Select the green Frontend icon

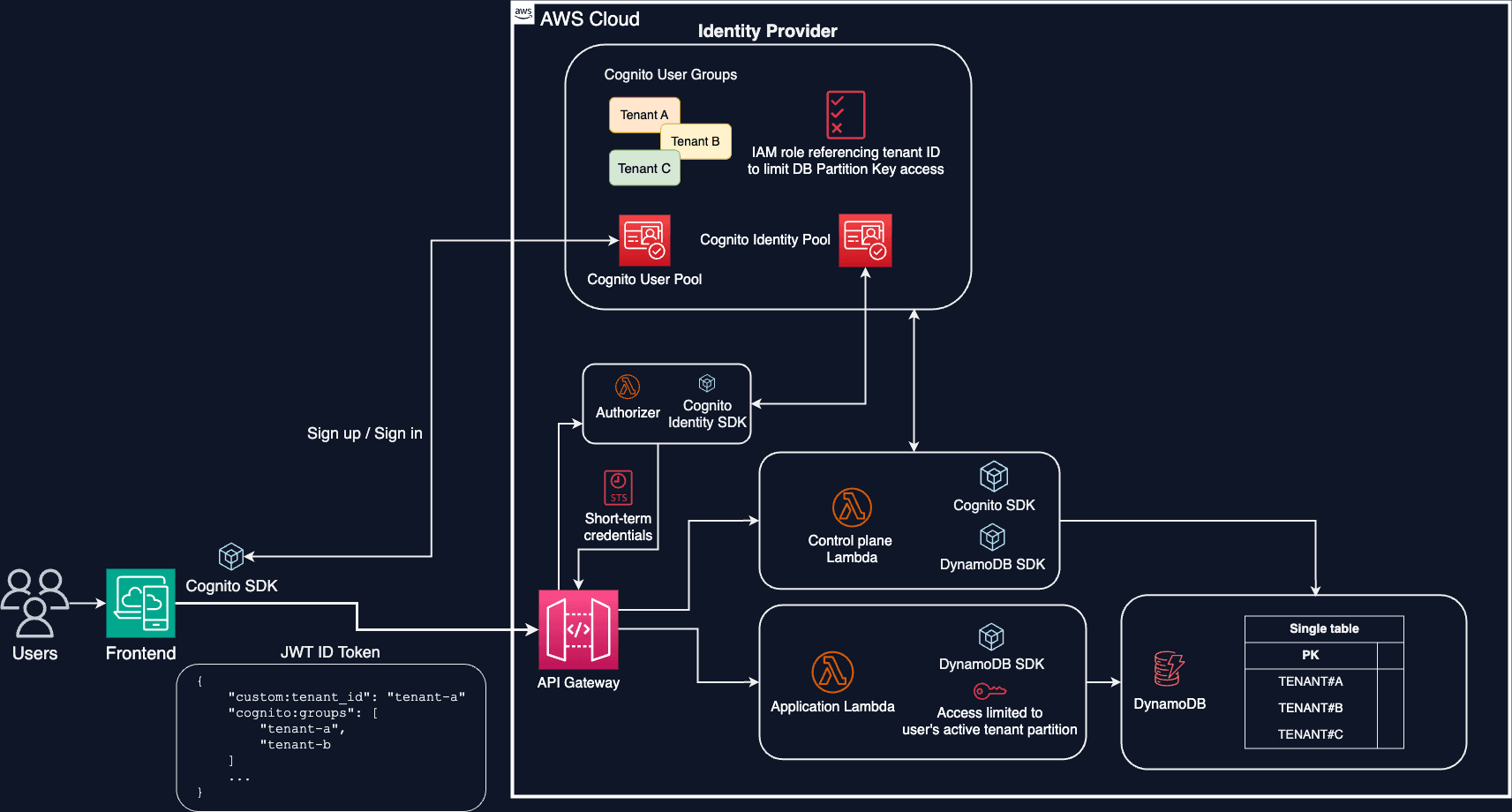click(140, 603)
